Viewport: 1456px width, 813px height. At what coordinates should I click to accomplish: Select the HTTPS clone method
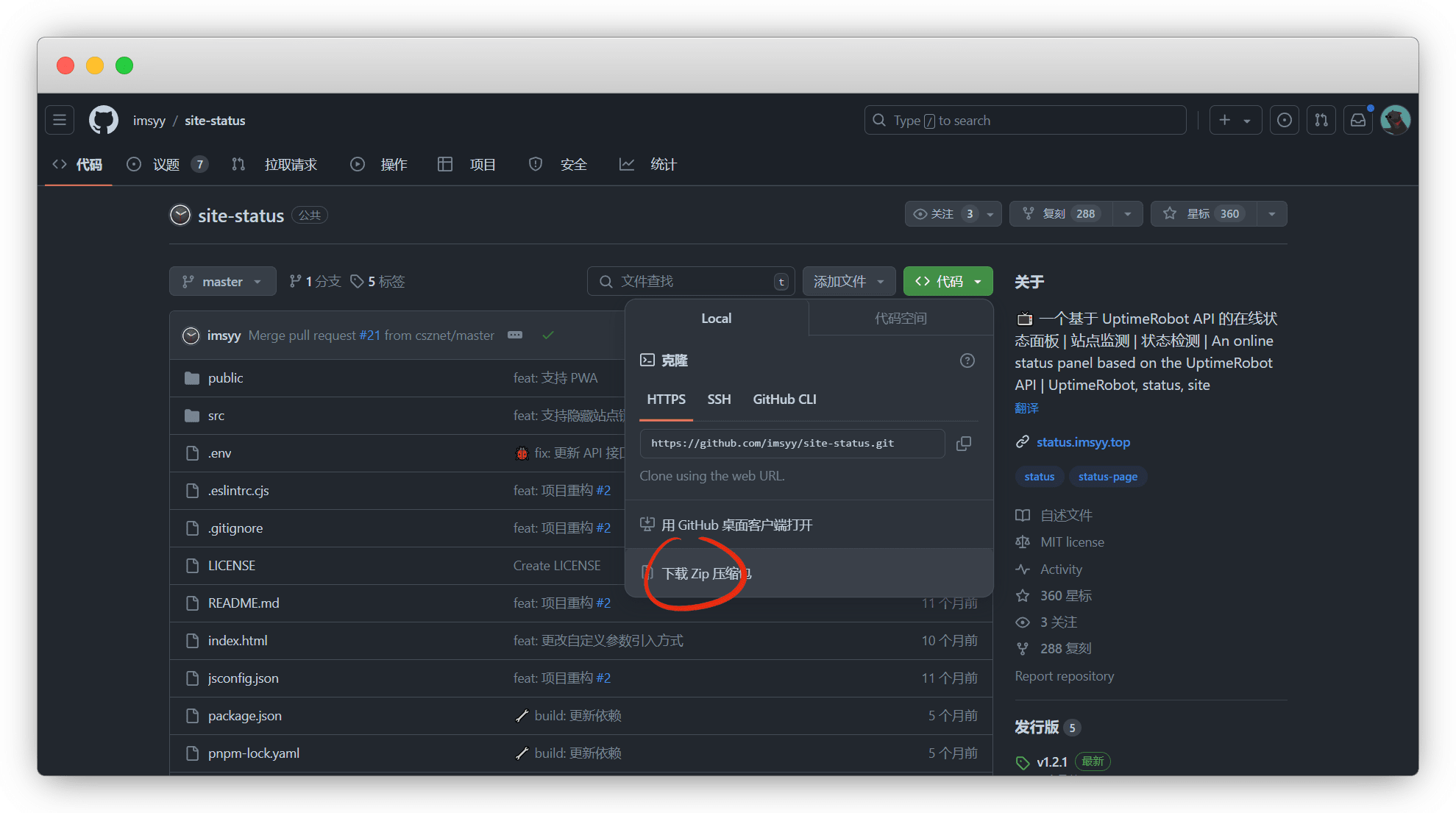pyautogui.click(x=666, y=400)
